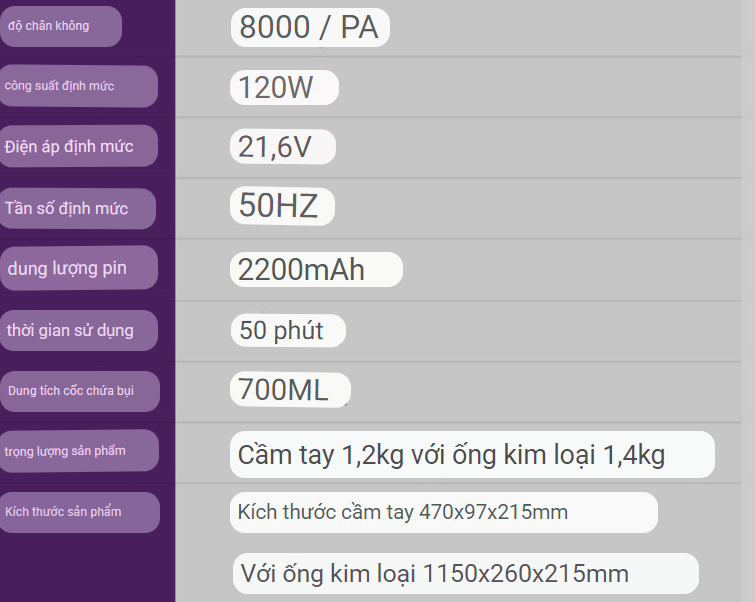Select the 'Cầm tay 1,2kg' weight text box
755x602 pixels.
pyautogui.click(x=472, y=455)
